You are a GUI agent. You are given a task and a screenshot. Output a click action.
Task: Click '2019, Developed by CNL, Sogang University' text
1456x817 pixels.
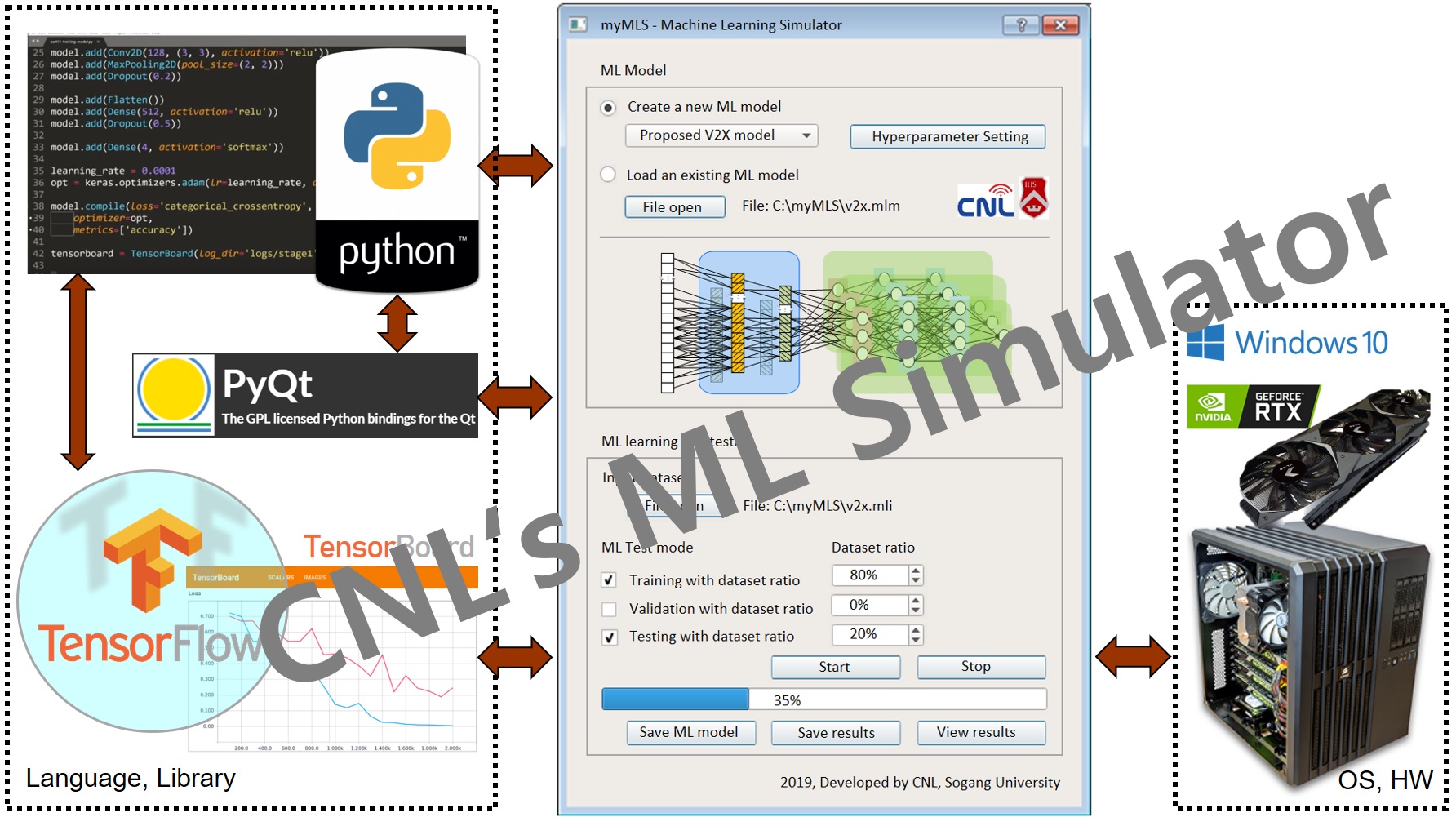[920, 783]
